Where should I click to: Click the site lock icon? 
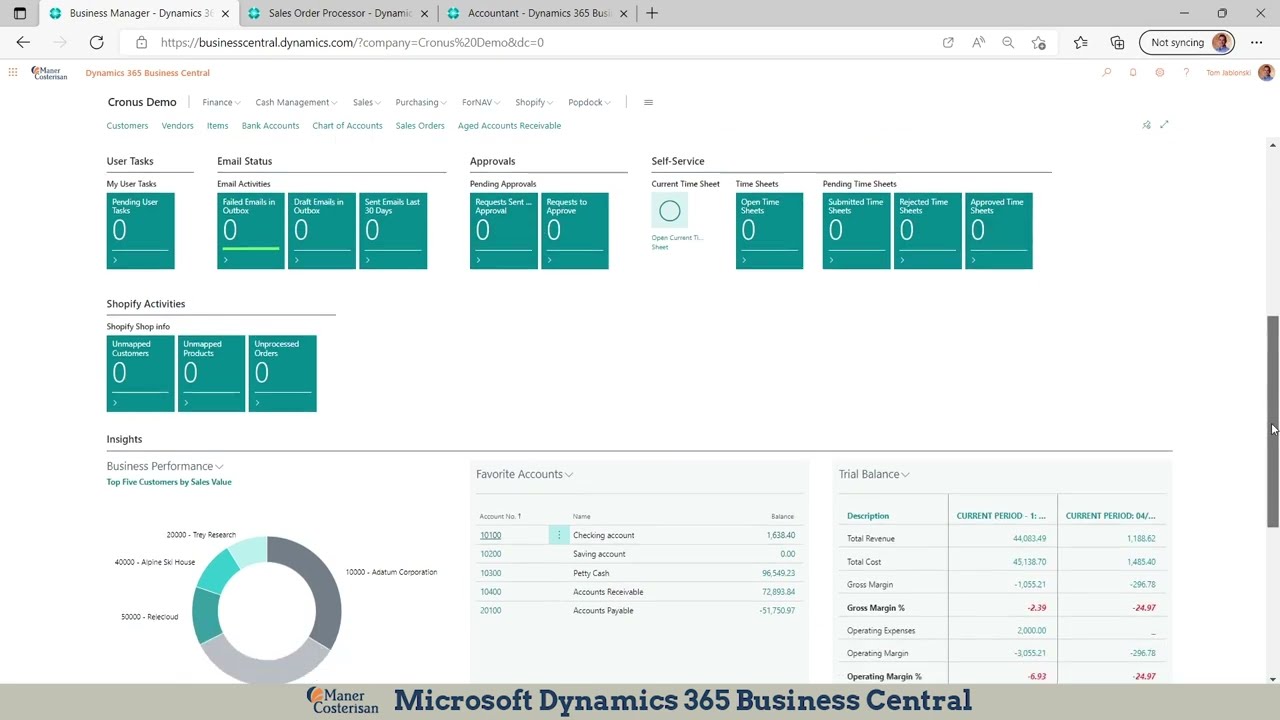point(141,42)
